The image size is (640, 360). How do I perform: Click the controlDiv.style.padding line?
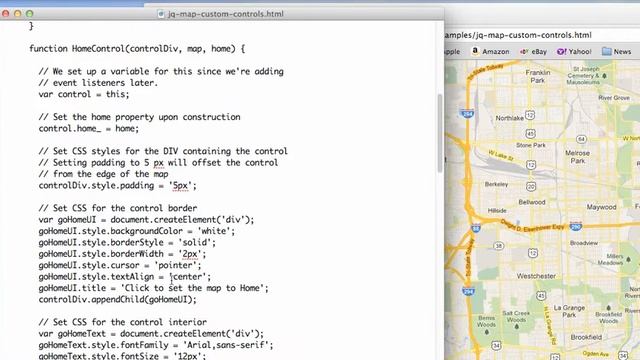[x=118, y=186]
